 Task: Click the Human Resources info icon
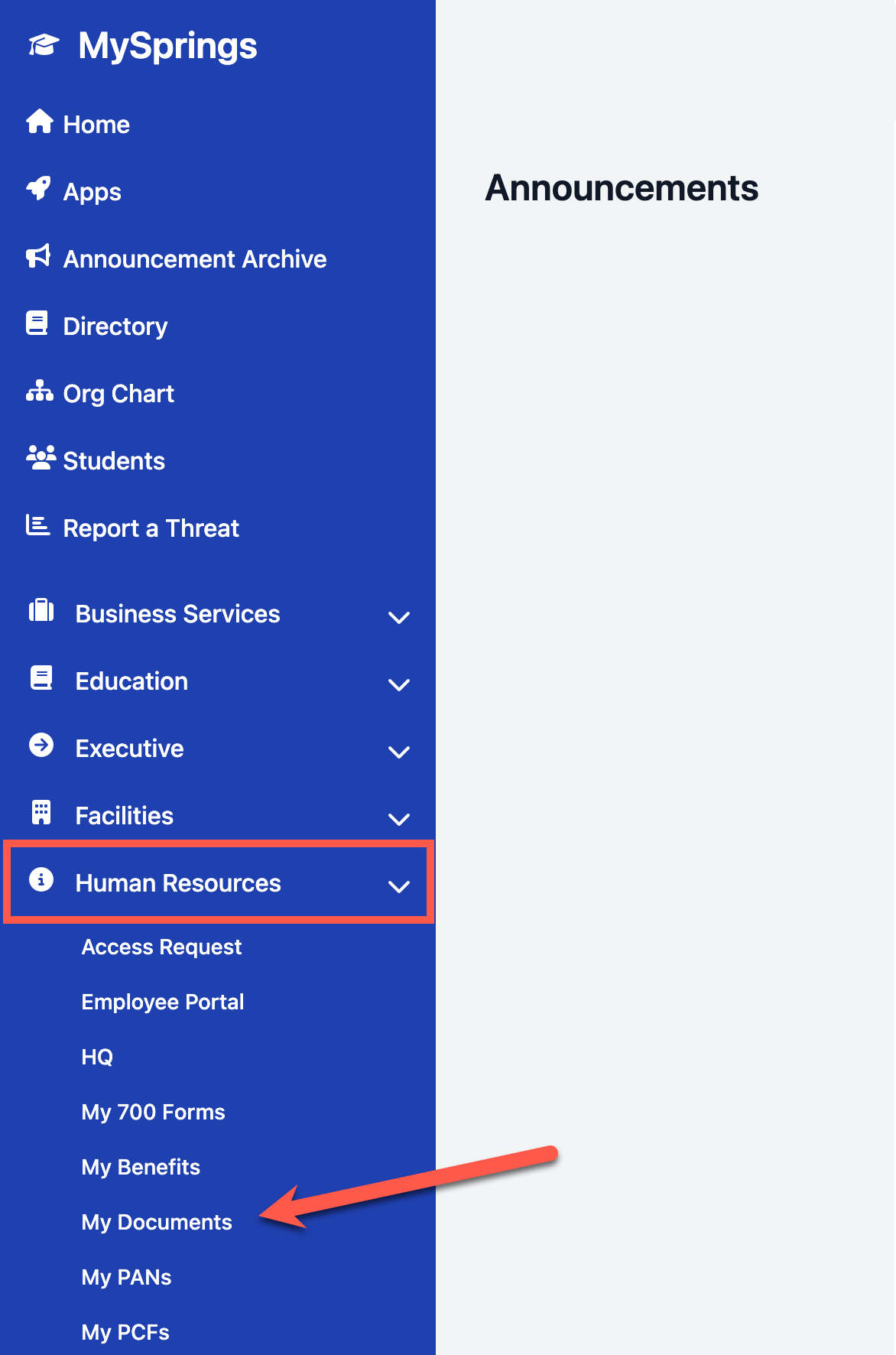point(41,880)
